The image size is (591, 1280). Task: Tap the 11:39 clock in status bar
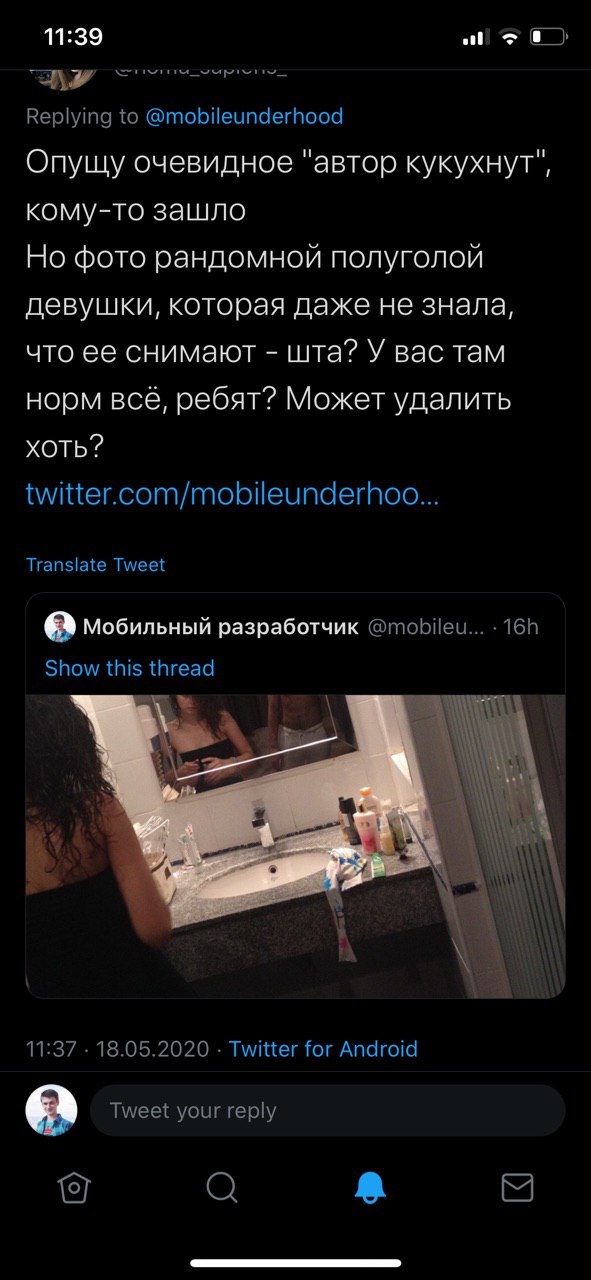[73, 37]
